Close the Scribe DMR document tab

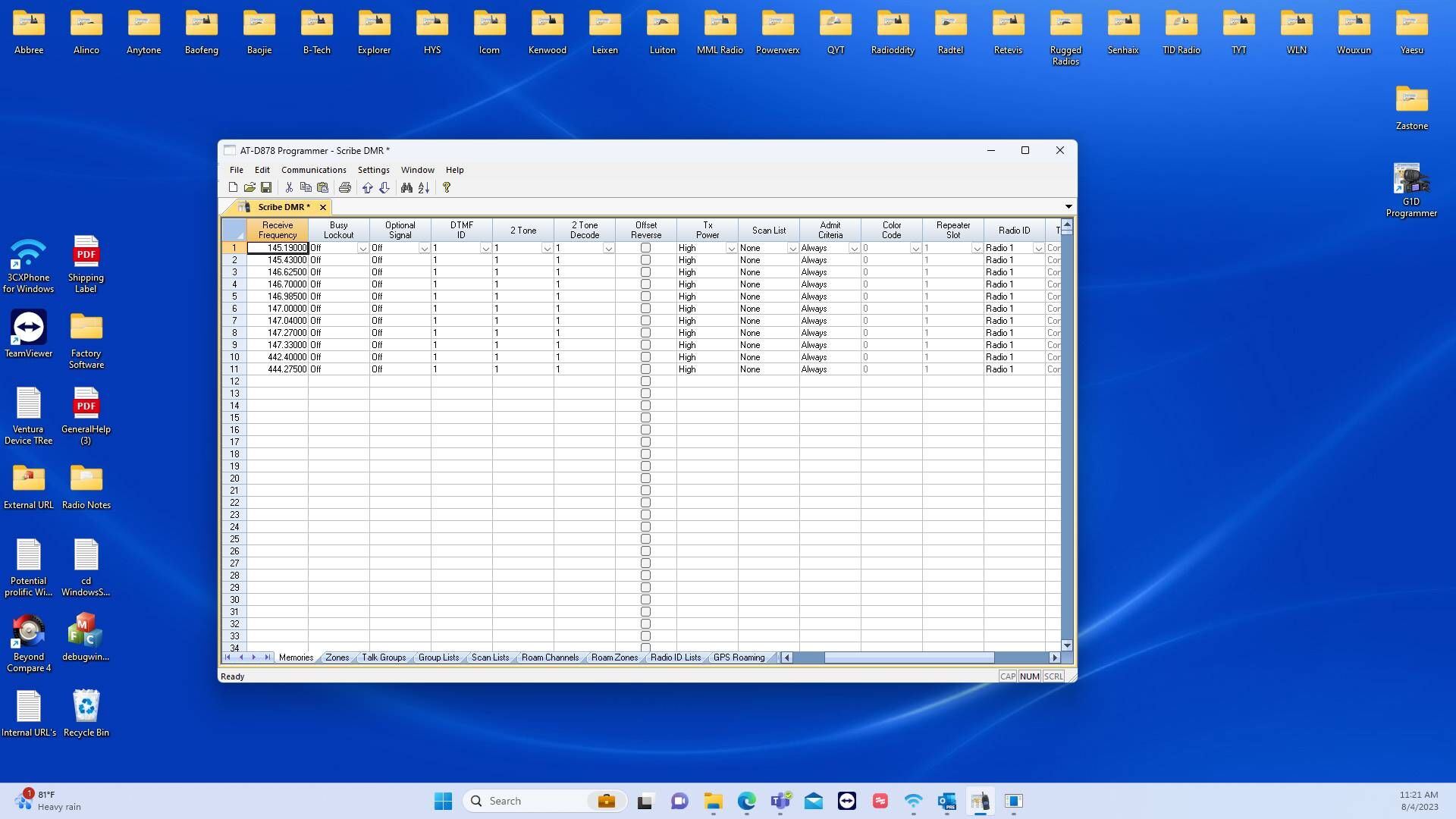click(323, 207)
